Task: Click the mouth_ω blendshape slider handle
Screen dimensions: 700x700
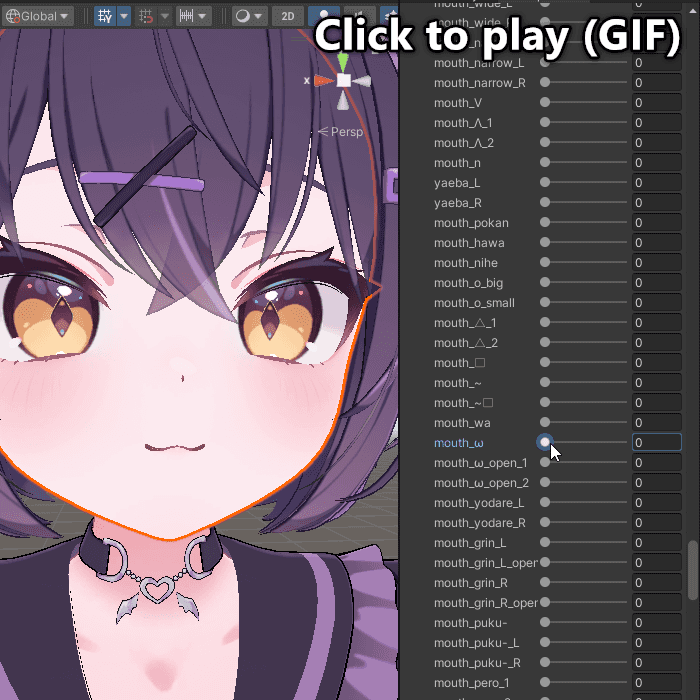Action: (x=545, y=442)
